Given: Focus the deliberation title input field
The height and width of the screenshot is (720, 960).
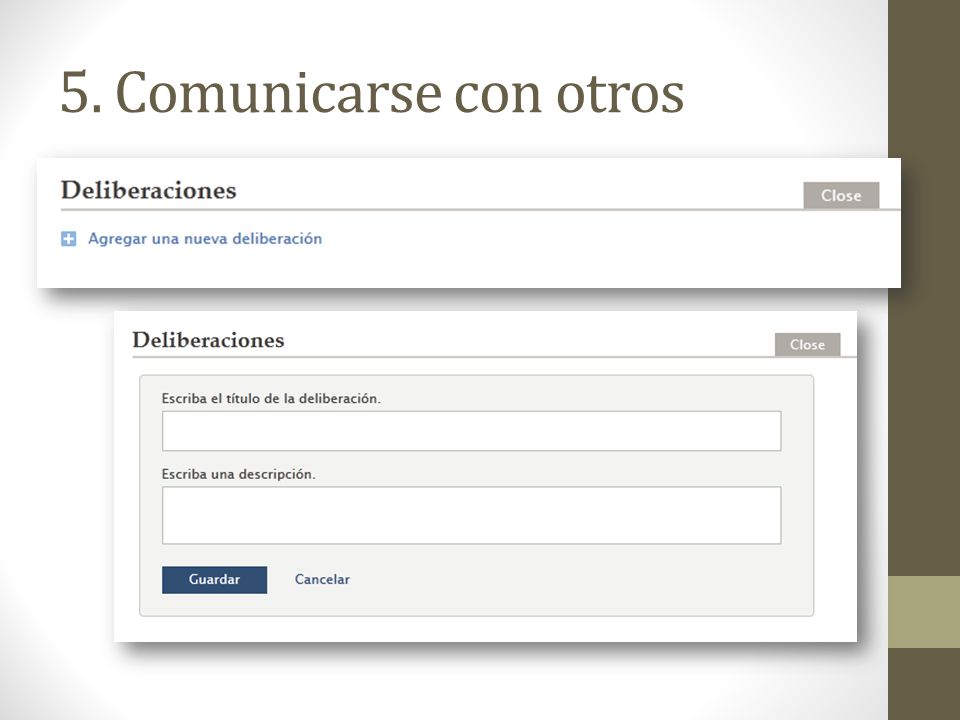Looking at the screenshot, I should point(471,431).
